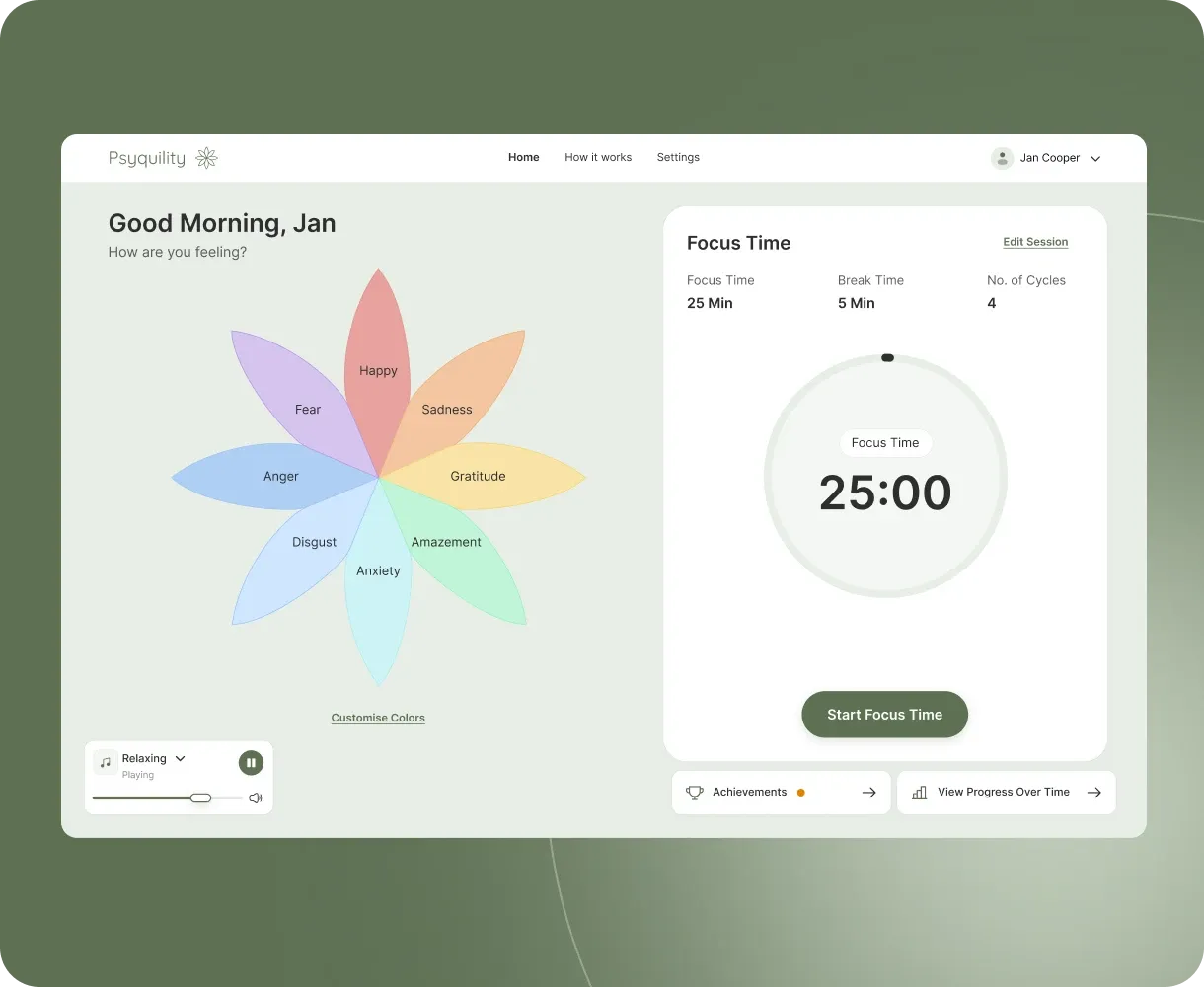Open the Achievements card
Screen dimensions: 1204x987
(781, 793)
